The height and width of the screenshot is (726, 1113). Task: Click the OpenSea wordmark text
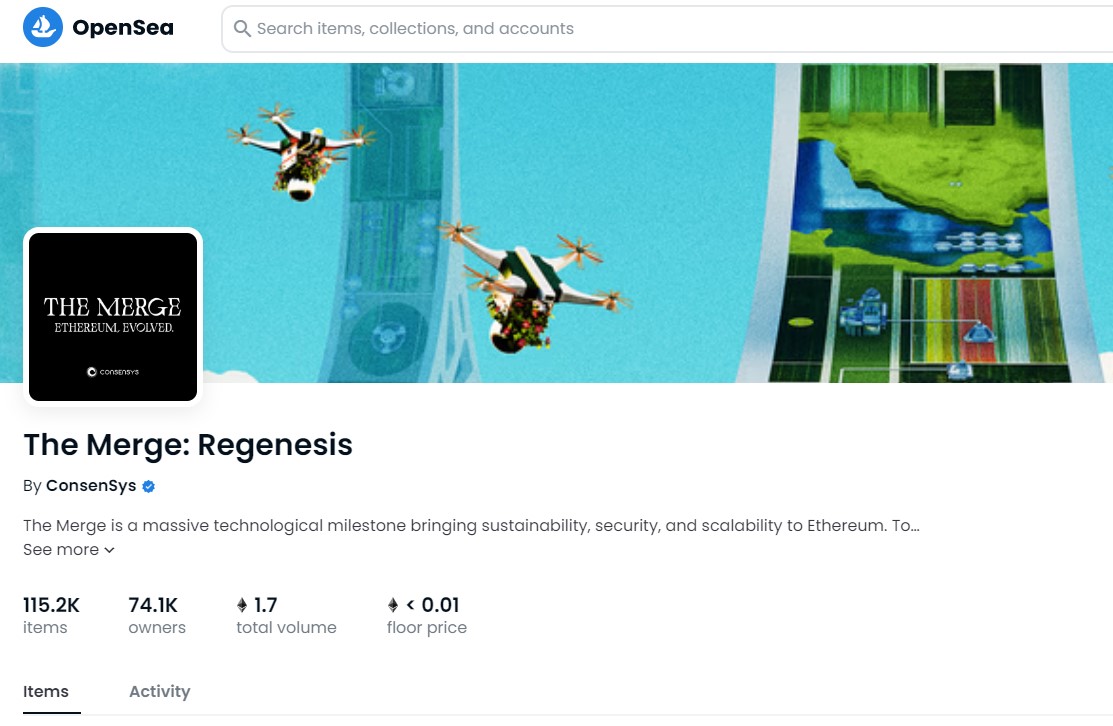123,28
